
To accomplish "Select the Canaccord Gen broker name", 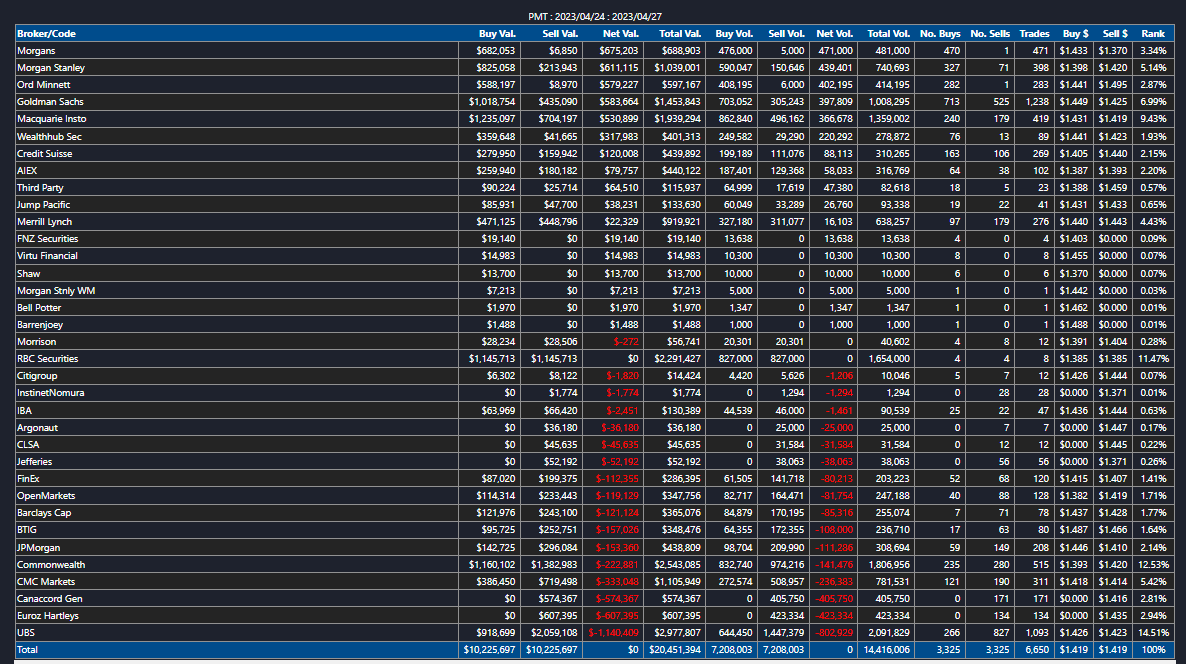I will (50, 599).
